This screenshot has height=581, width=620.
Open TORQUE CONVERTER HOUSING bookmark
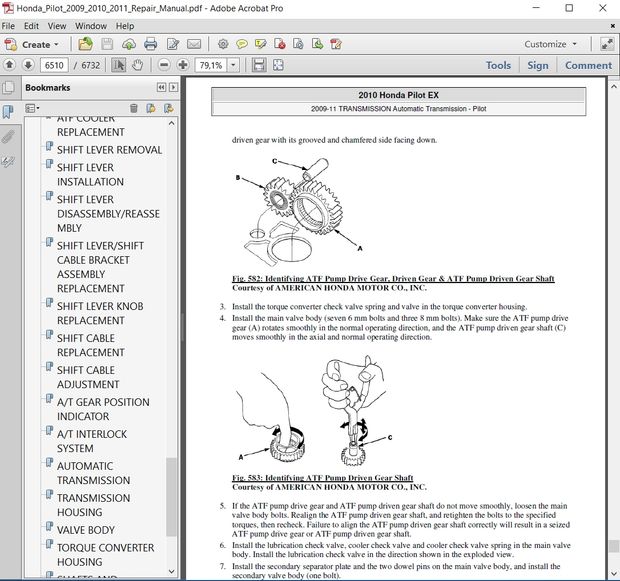point(106,555)
